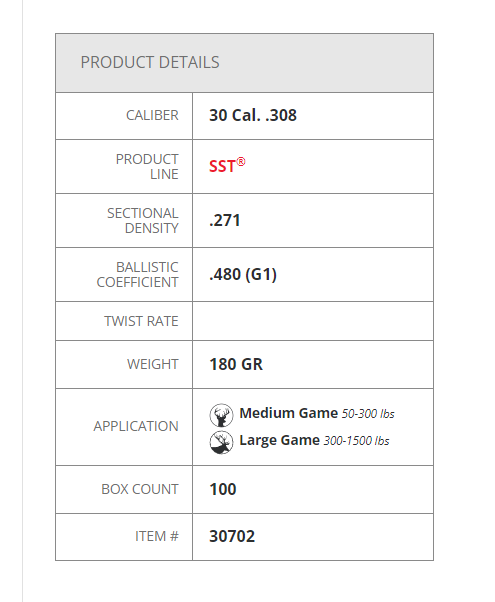Image resolution: width=495 pixels, height=602 pixels.
Task: Click the 180 GR weight value
Action: coord(236,364)
